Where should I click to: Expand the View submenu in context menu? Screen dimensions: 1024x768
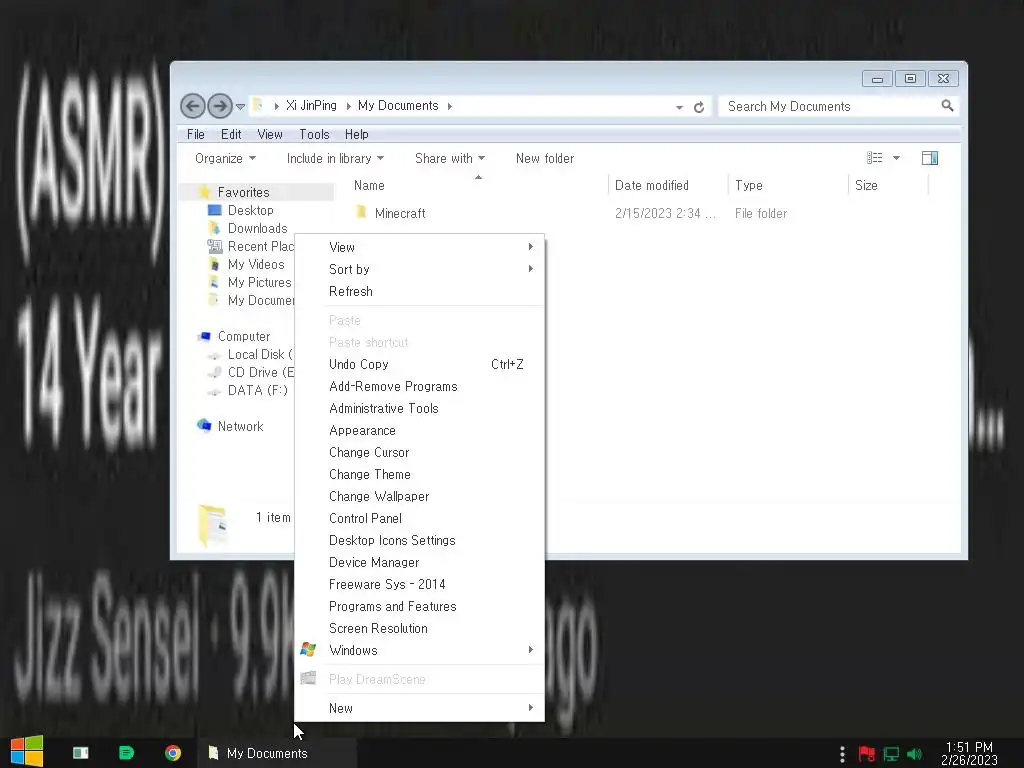419,247
